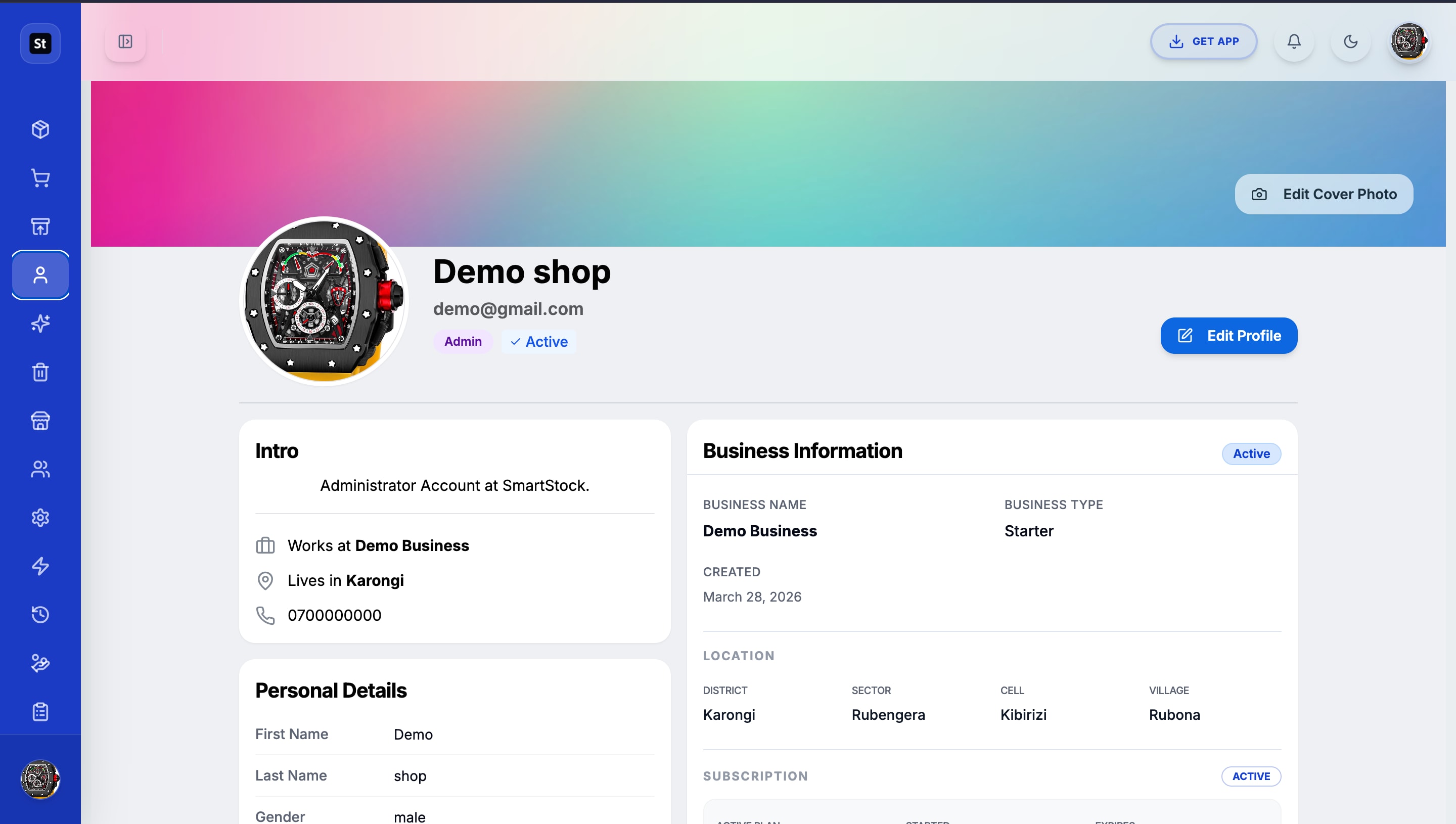Open the team members sidebar icon

[x=40, y=469]
